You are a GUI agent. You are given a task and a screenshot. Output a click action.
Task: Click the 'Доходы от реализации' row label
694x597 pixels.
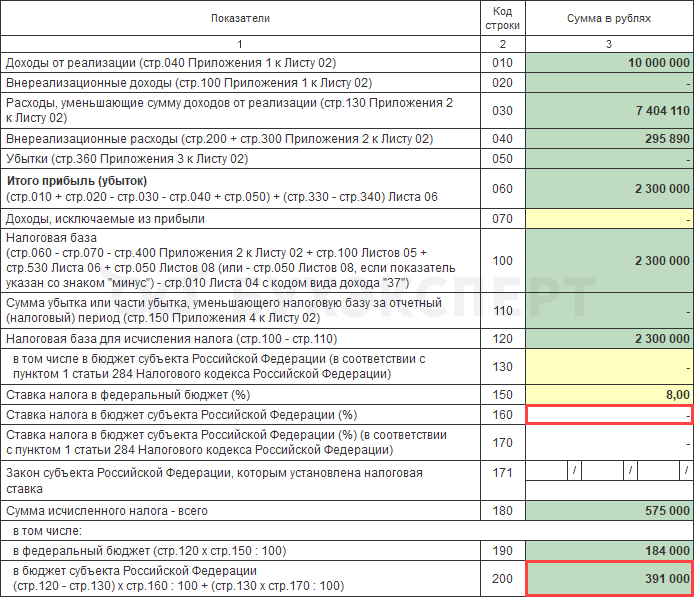(x=171, y=63)
